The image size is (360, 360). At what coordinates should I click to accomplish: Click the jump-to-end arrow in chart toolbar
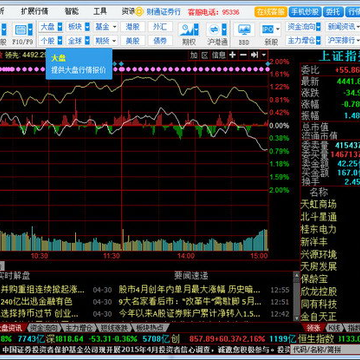pos(254,55)
